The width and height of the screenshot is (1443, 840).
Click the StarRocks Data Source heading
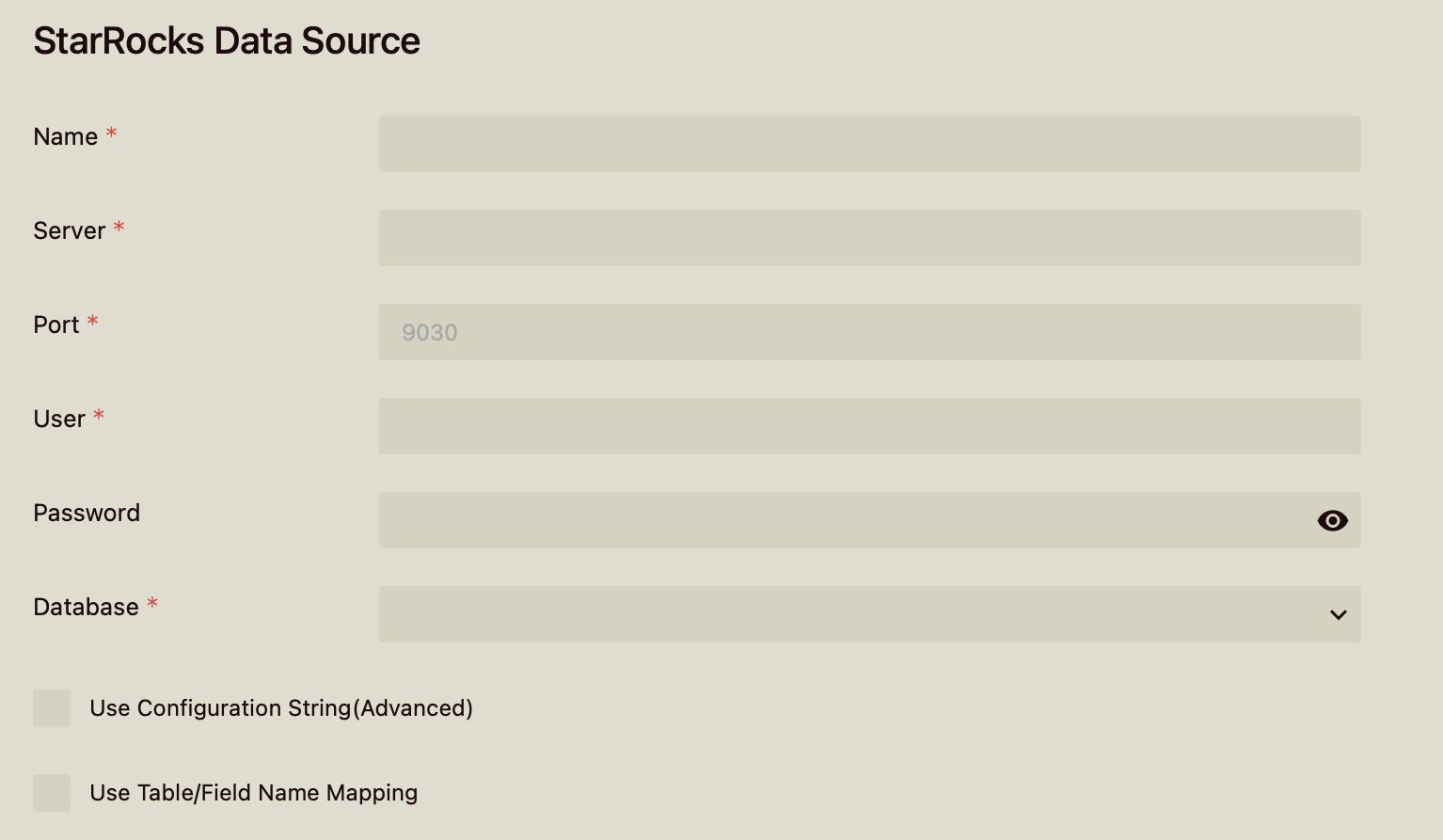pos(227,41)
